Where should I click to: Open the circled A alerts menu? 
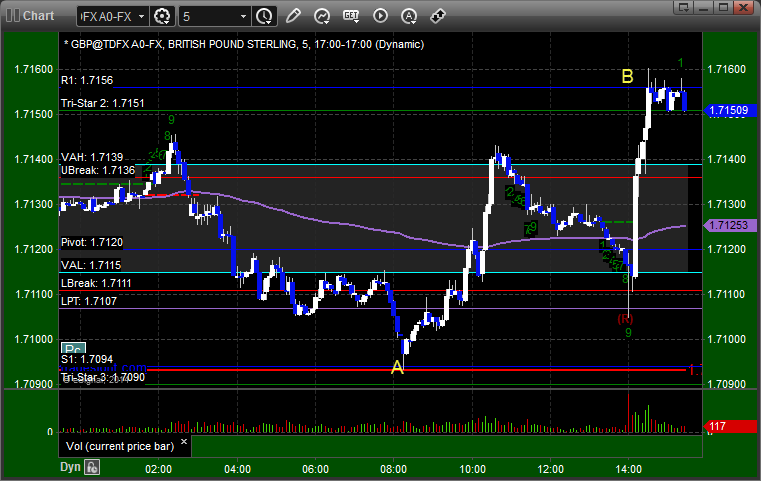409,16
